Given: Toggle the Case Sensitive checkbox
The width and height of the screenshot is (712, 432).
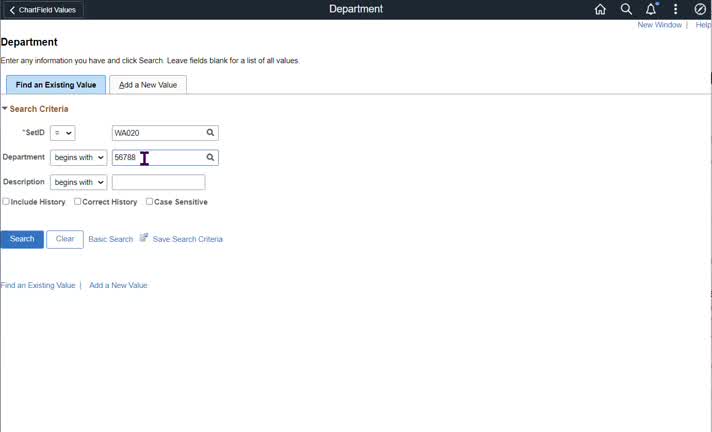Looking at the screenshot, I should tap(149, 201).
